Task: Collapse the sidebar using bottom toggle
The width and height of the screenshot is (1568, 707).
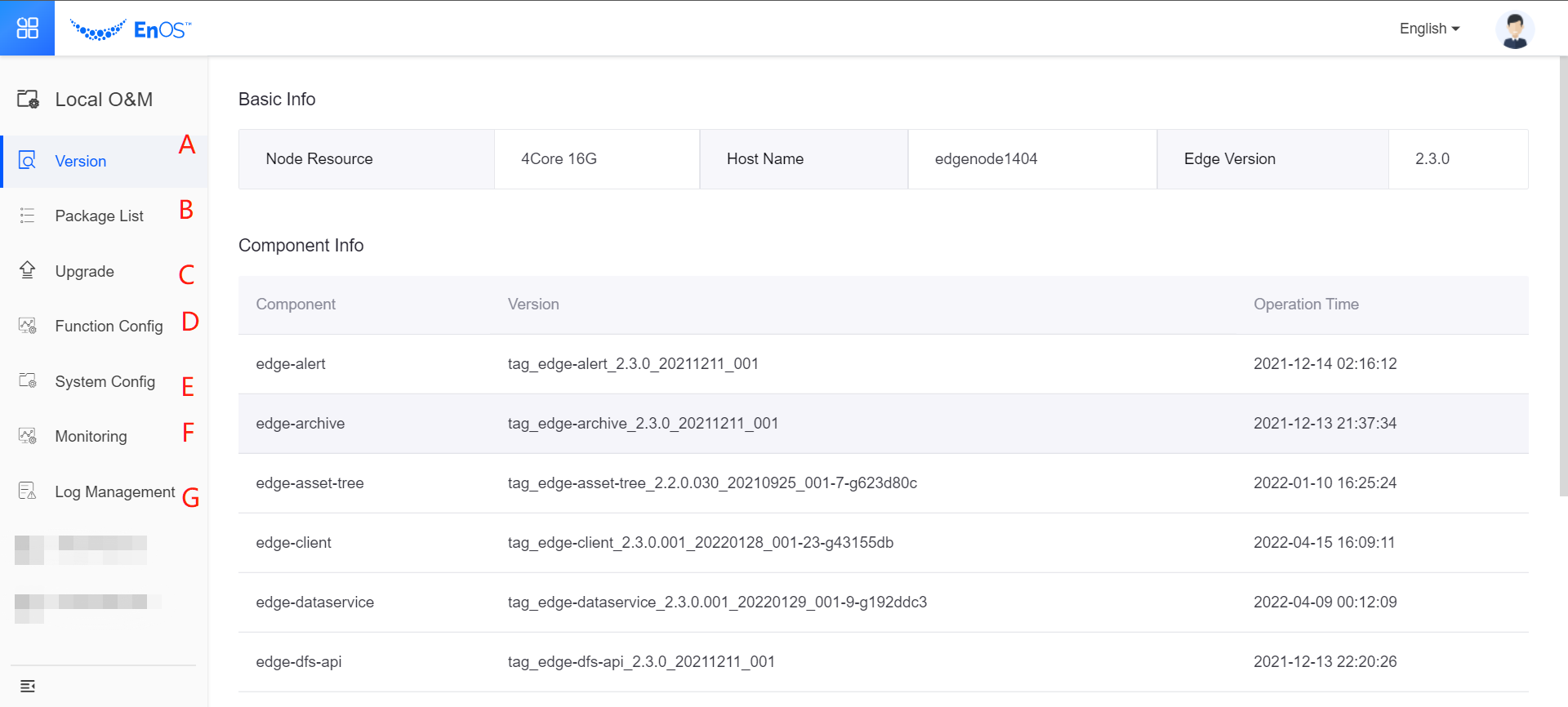Action: pos(27,686)
